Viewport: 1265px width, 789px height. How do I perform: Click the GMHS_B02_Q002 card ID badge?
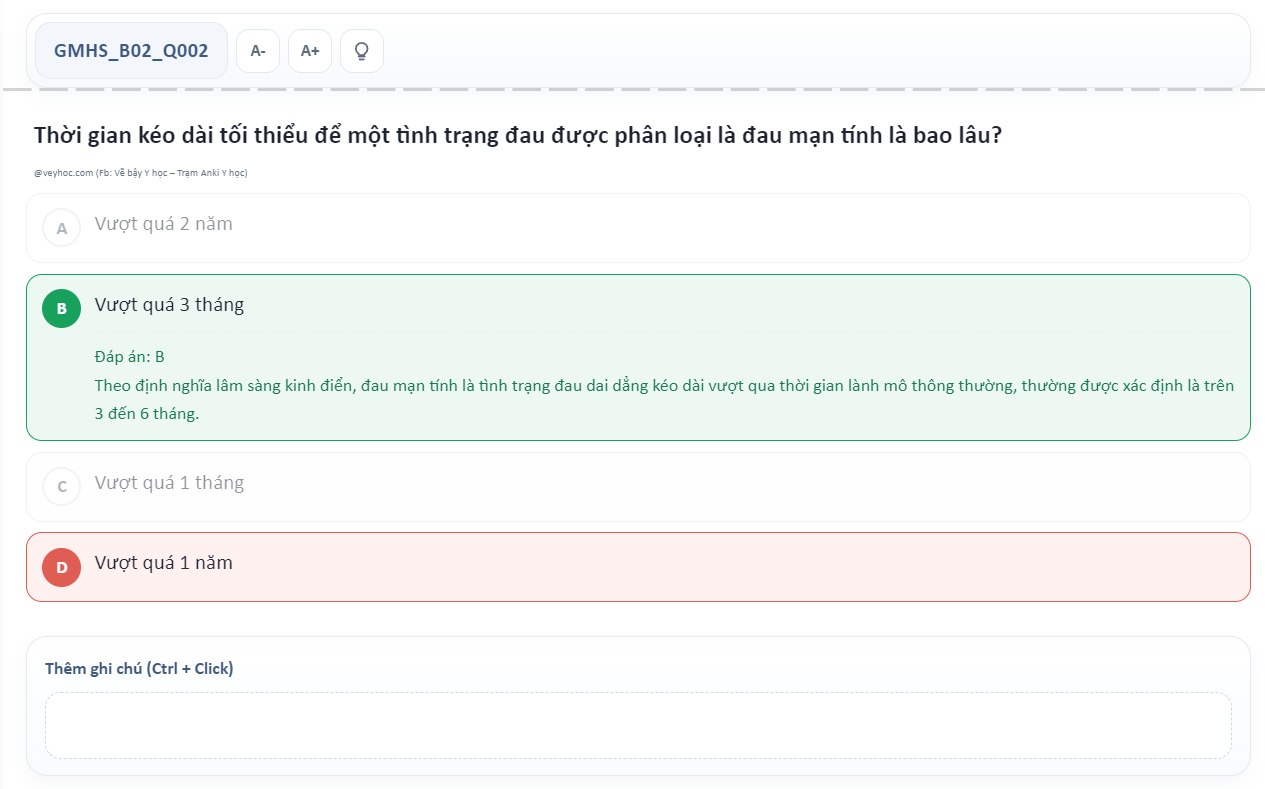[131, 51]
